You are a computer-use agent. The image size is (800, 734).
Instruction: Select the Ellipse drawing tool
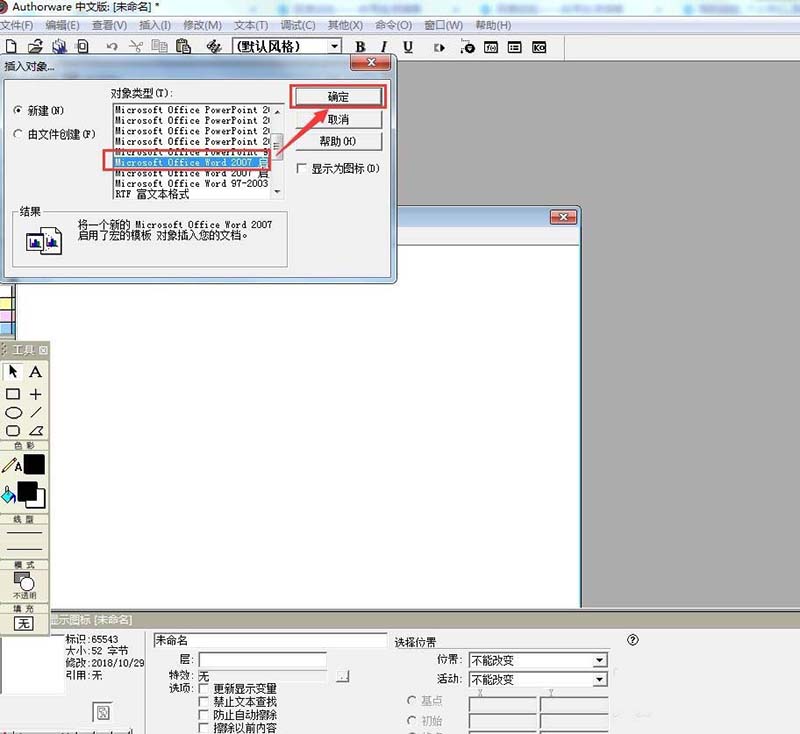13,413
